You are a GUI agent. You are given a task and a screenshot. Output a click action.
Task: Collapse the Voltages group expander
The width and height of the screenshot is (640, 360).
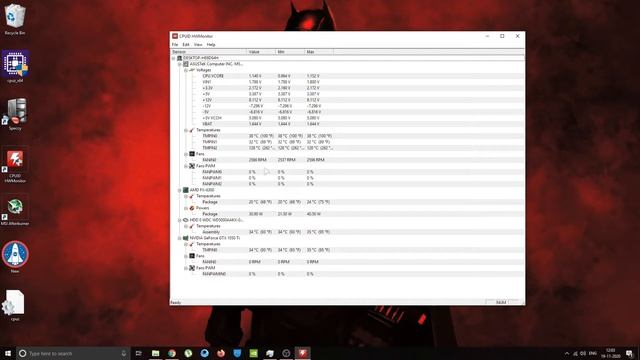point(186,70)
